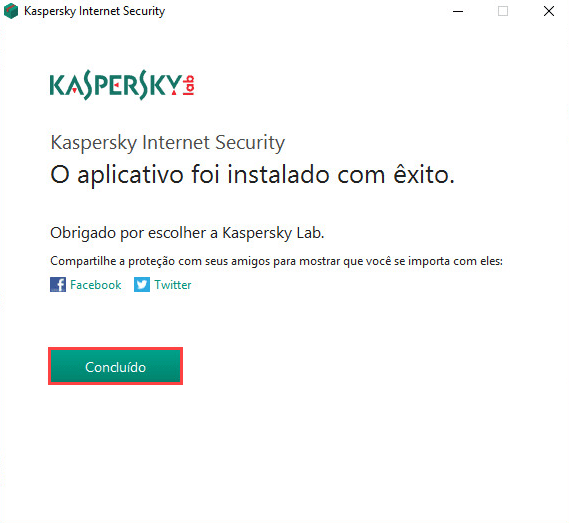
Task: Open the Facebook share link
Action: pos(95,285)
